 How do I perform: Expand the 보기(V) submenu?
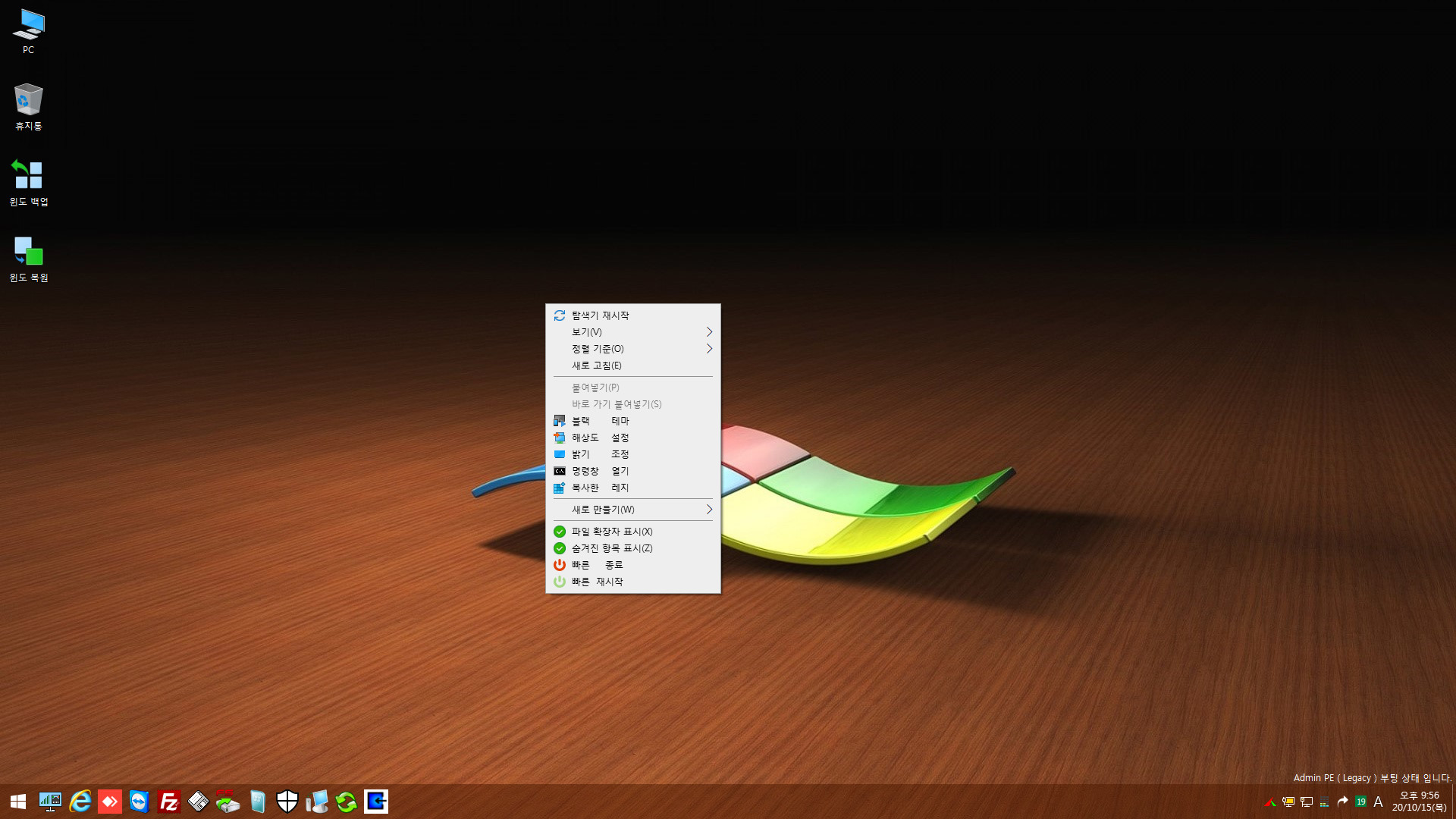633,332
